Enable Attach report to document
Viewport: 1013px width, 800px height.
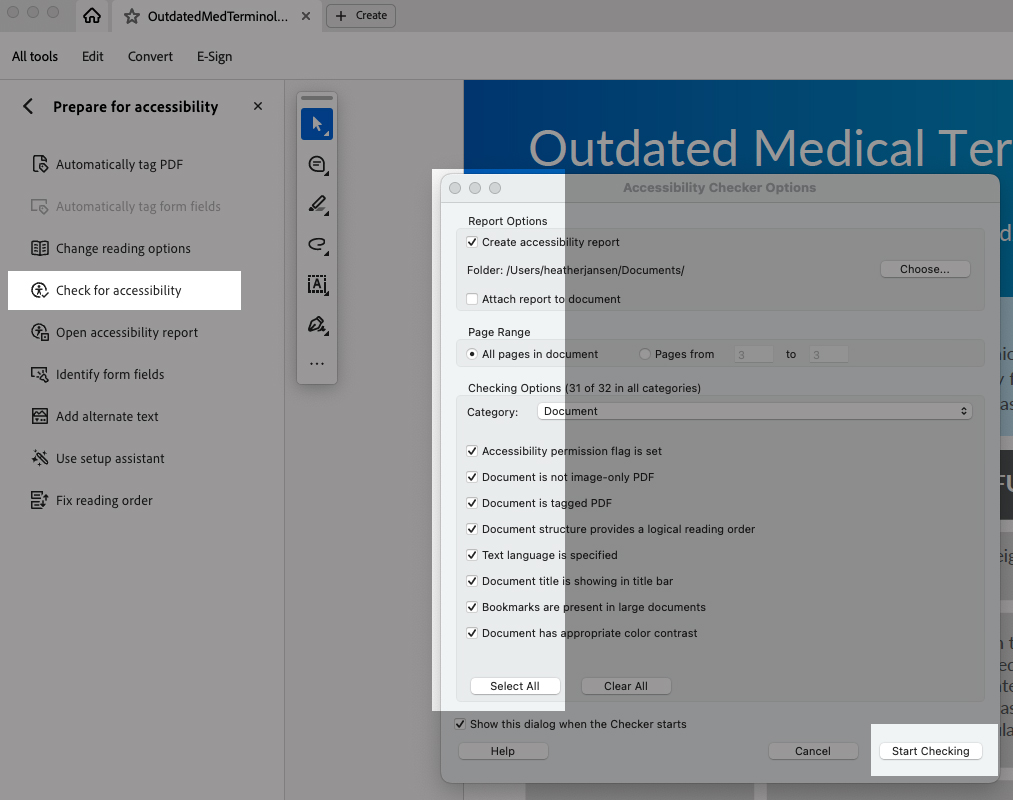[472, 299]
